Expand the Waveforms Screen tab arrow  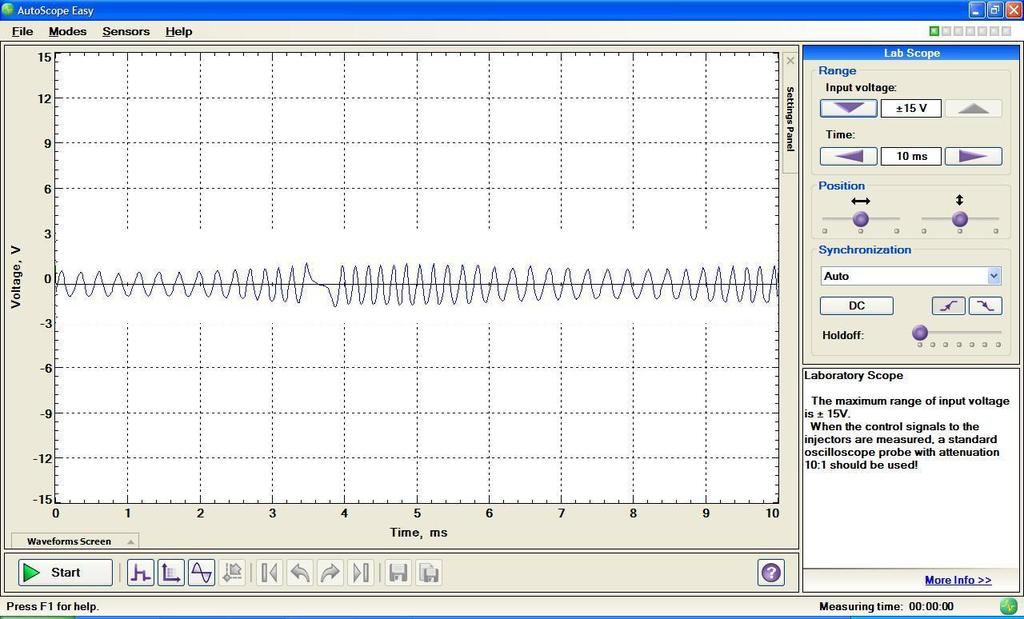[131, 542]
